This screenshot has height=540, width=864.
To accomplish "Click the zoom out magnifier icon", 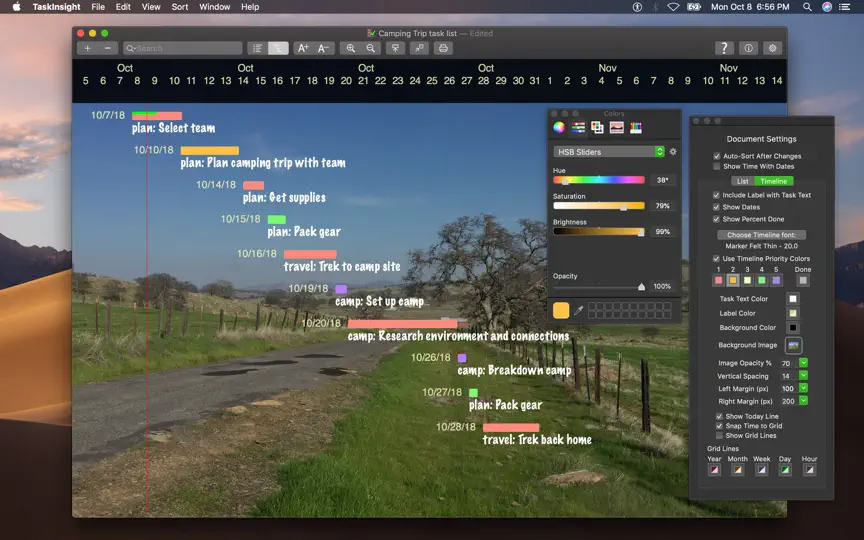I will [x=371, y=48].
